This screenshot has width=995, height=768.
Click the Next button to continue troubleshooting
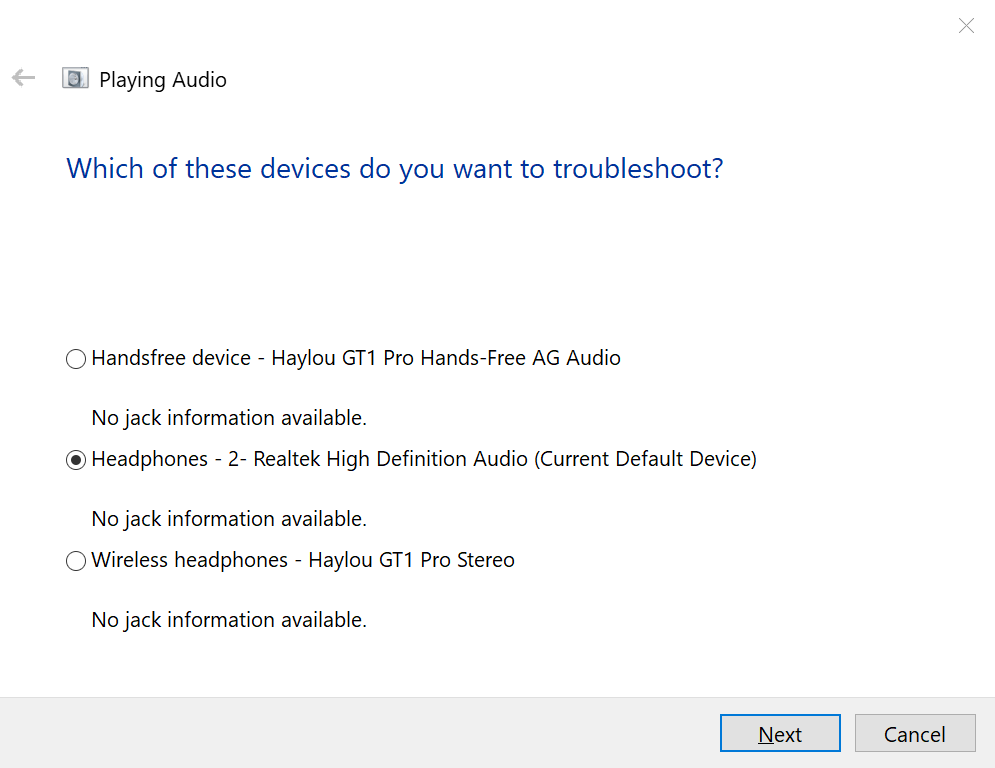click(780, 733)
